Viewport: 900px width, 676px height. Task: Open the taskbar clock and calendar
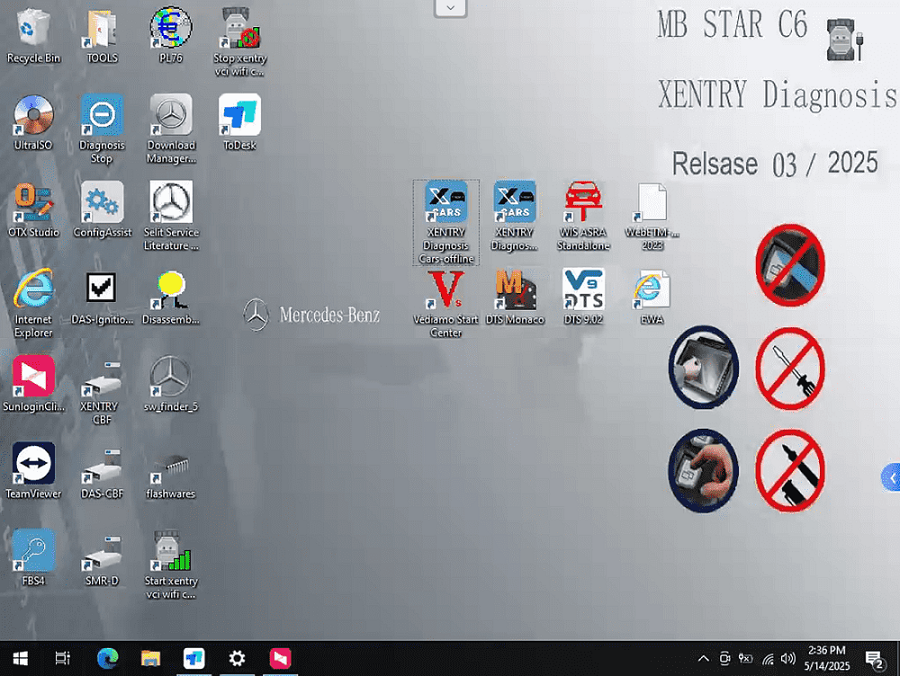tap(827, 658)
